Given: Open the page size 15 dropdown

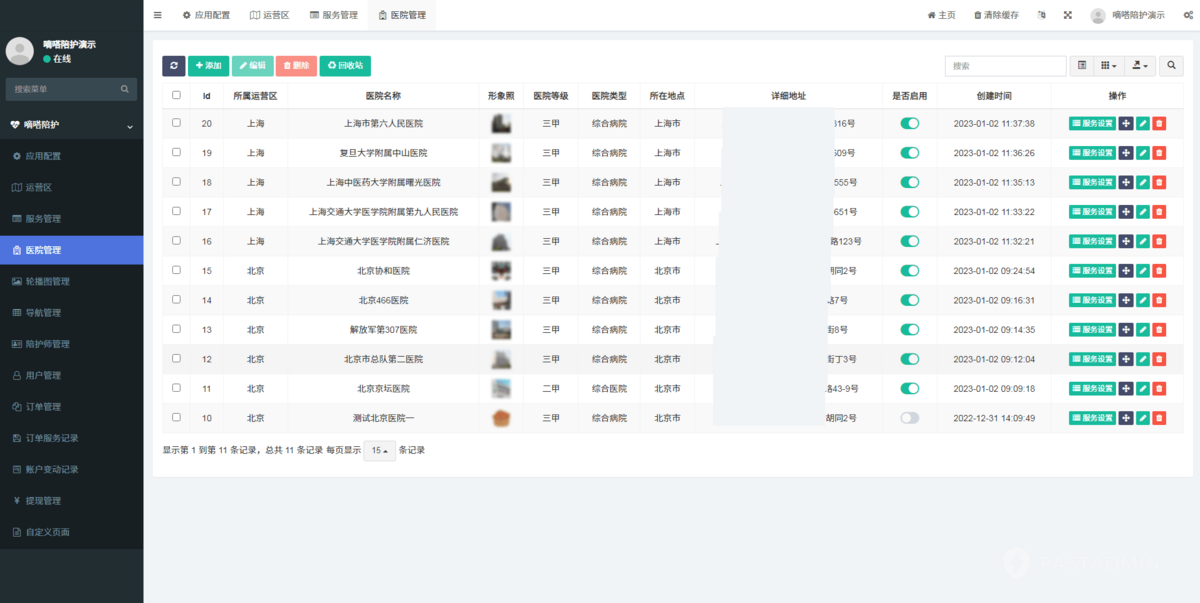Looking at the screenshot, I should [380, 450].
